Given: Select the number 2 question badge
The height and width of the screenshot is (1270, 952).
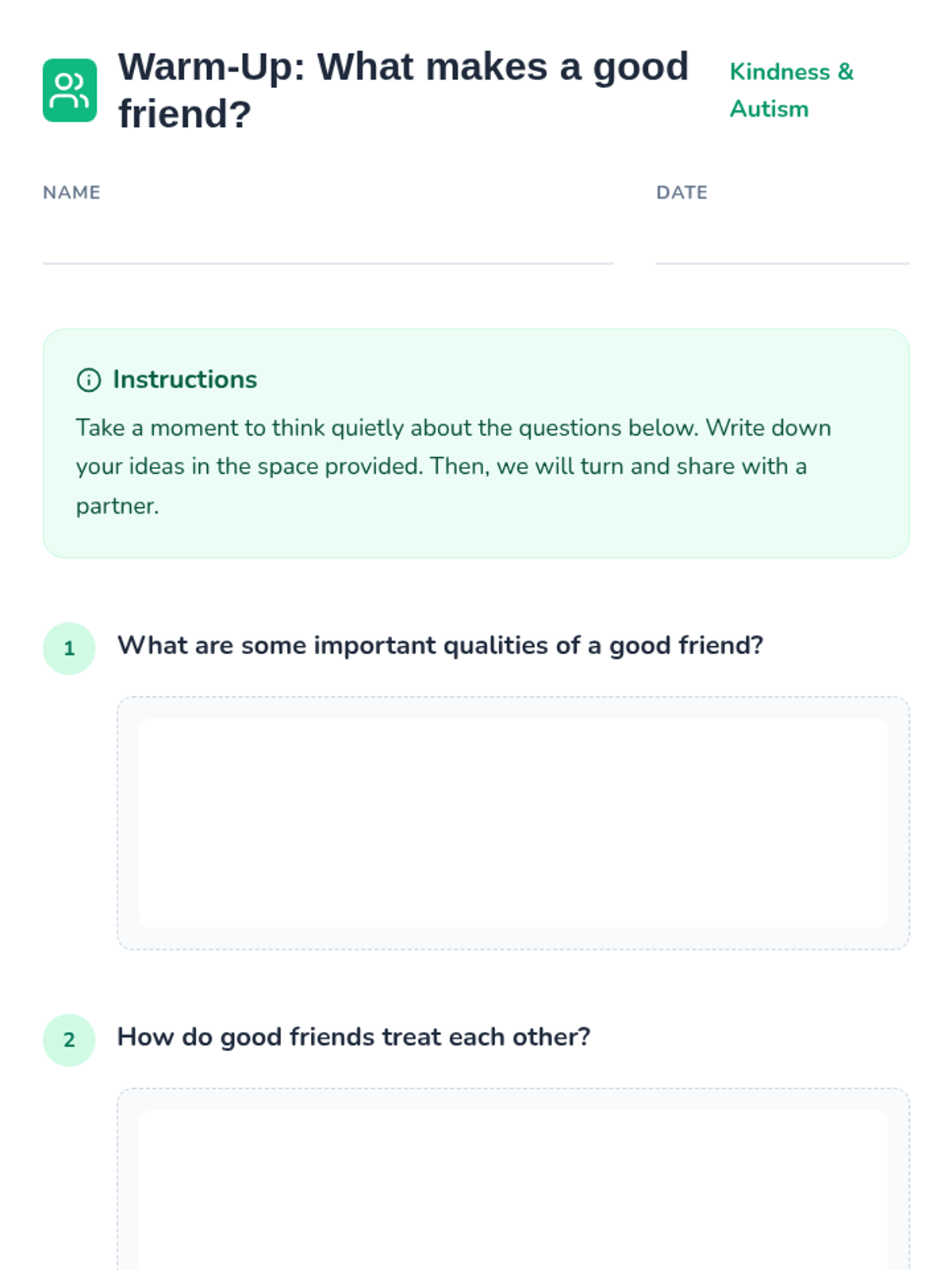Looking at the screenshot, I should [x=69, y=1040].
